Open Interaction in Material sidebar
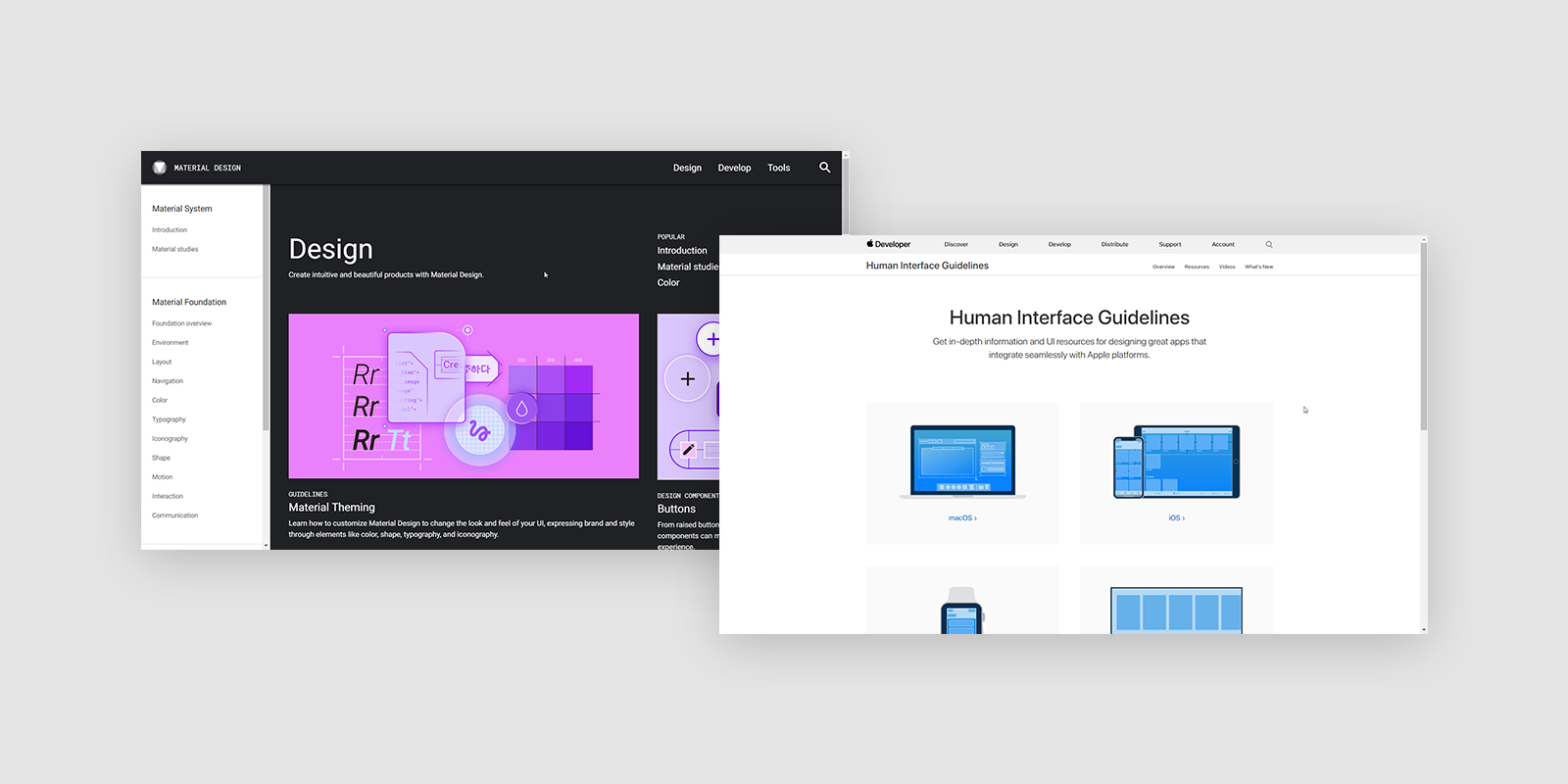The height and width of the screenshot is (784, 1568). pyautogui.click(x=168, y=496)
